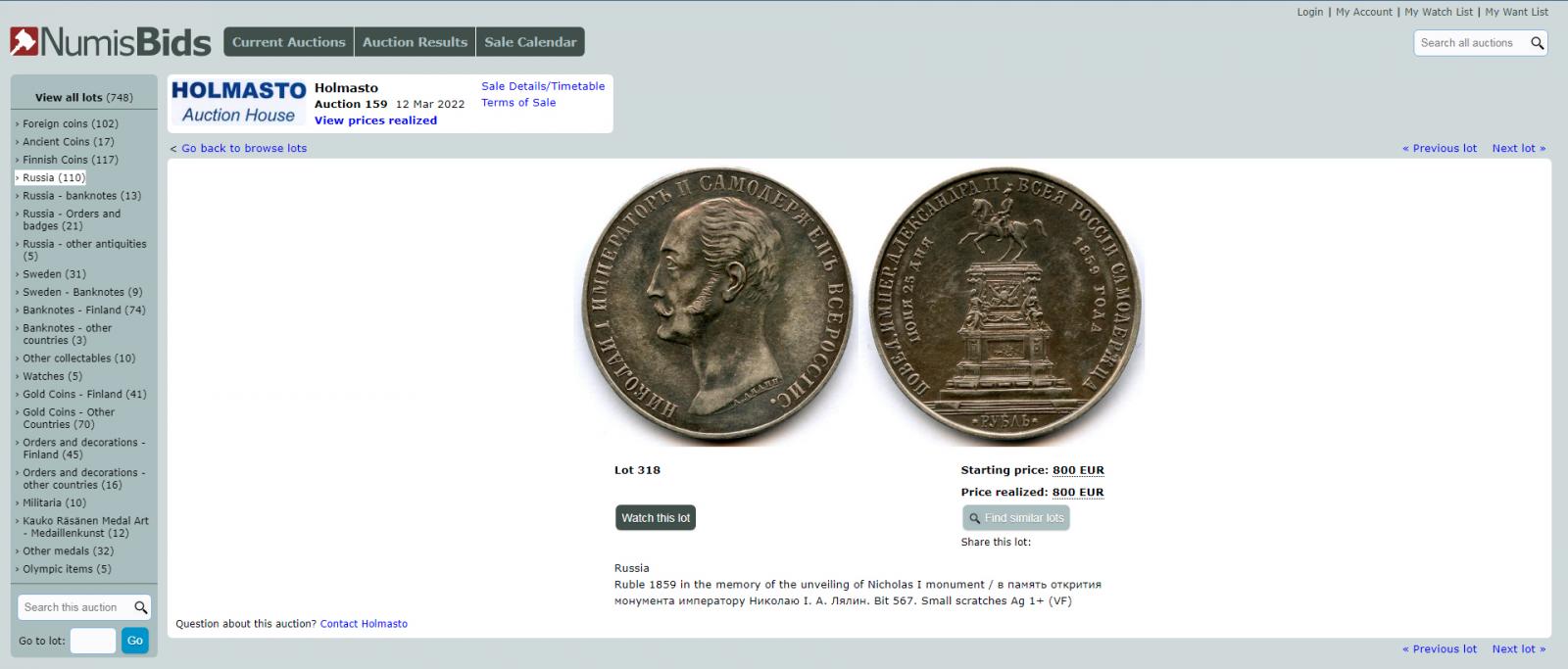Expand the Watches (5) category
This screenshot has width=1568, height=669.
(53, 376)
